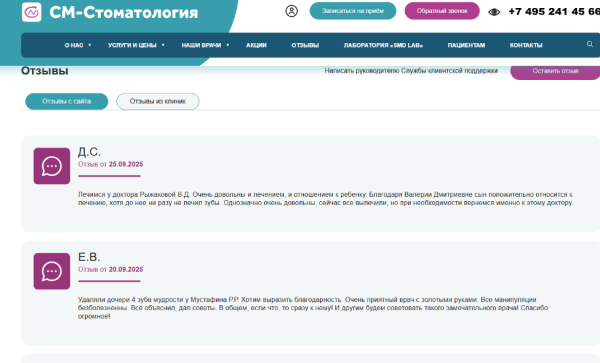
Task: Go to the ОТЗЫВЫ menu item
Action: [305, 45]
